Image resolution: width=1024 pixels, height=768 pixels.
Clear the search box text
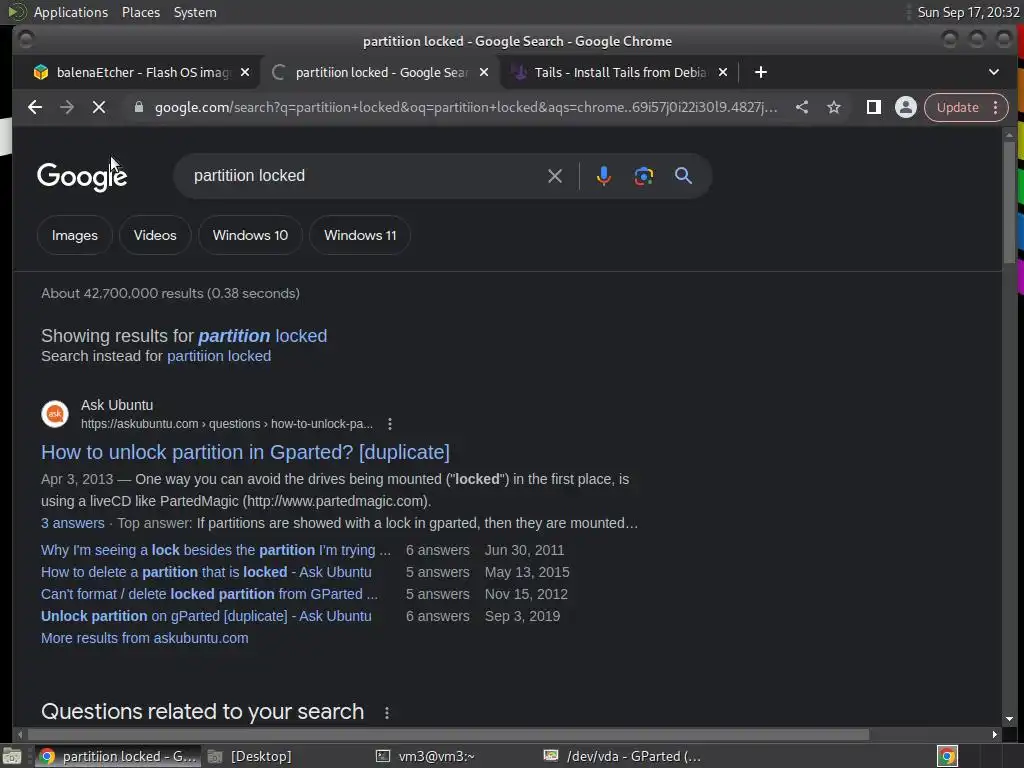tap(554, 176)
